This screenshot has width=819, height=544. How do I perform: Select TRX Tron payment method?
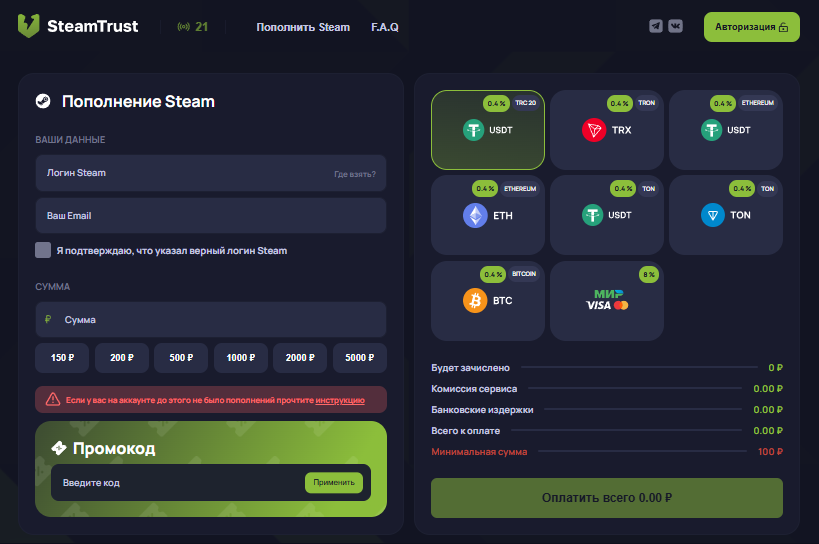point(607,130)
